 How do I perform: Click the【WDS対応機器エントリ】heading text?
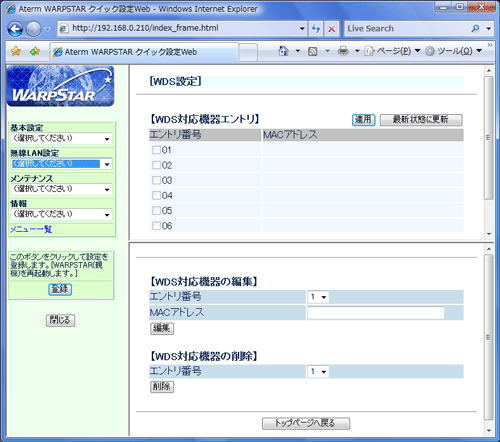coord(204,119)
